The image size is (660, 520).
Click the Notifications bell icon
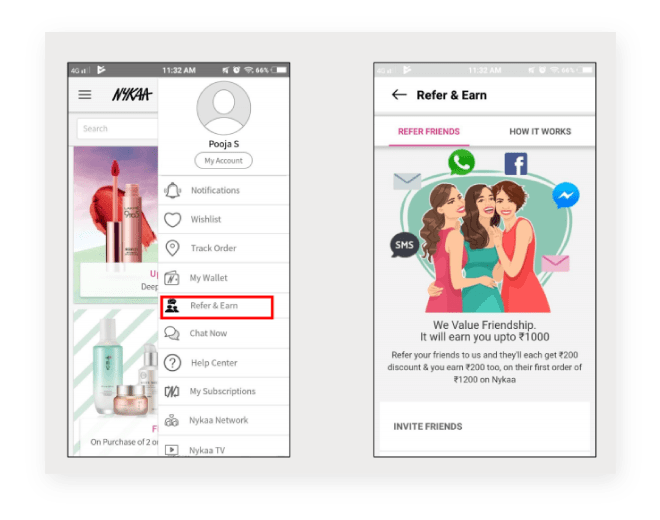pyautogui.click(x=172, y=190)
